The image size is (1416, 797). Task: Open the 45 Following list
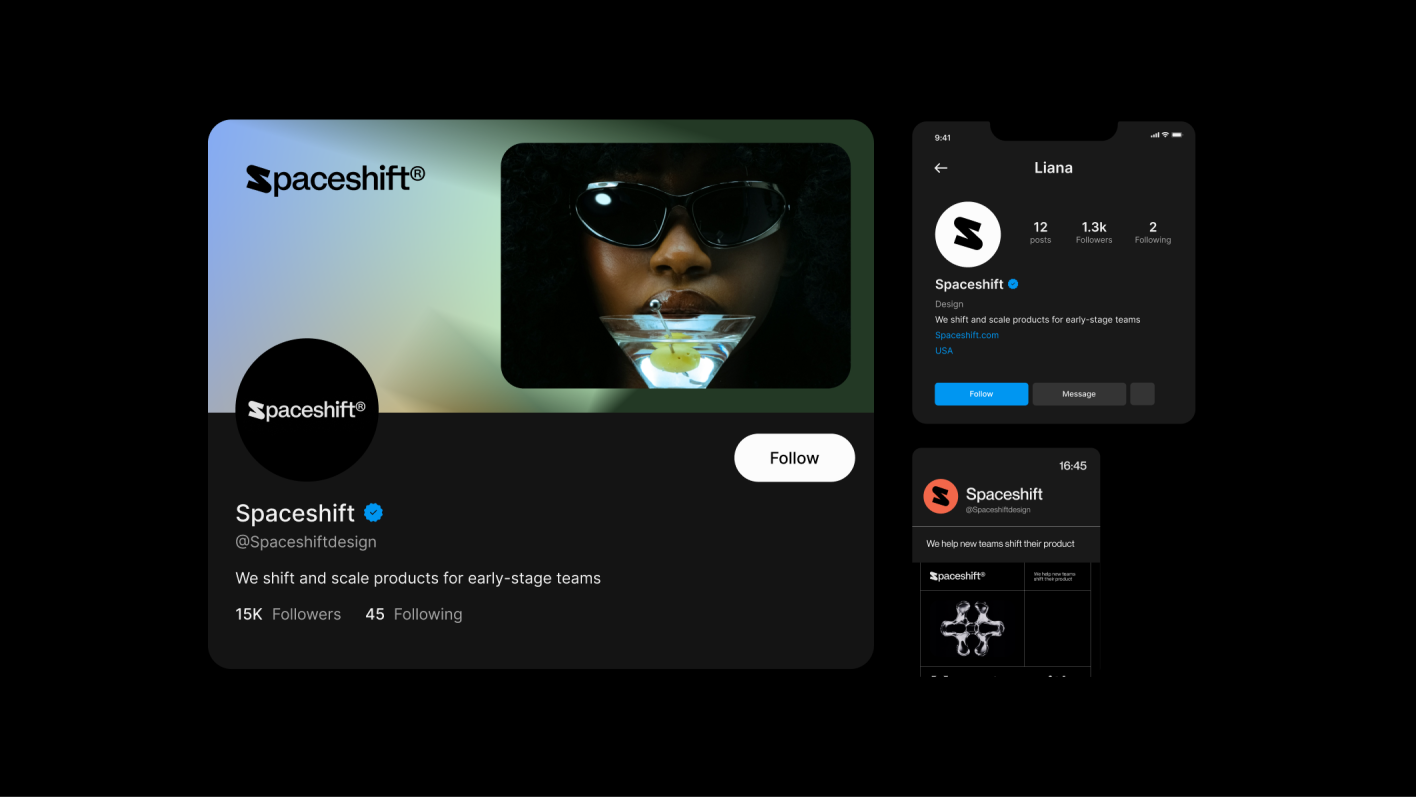tap(414, 614)
